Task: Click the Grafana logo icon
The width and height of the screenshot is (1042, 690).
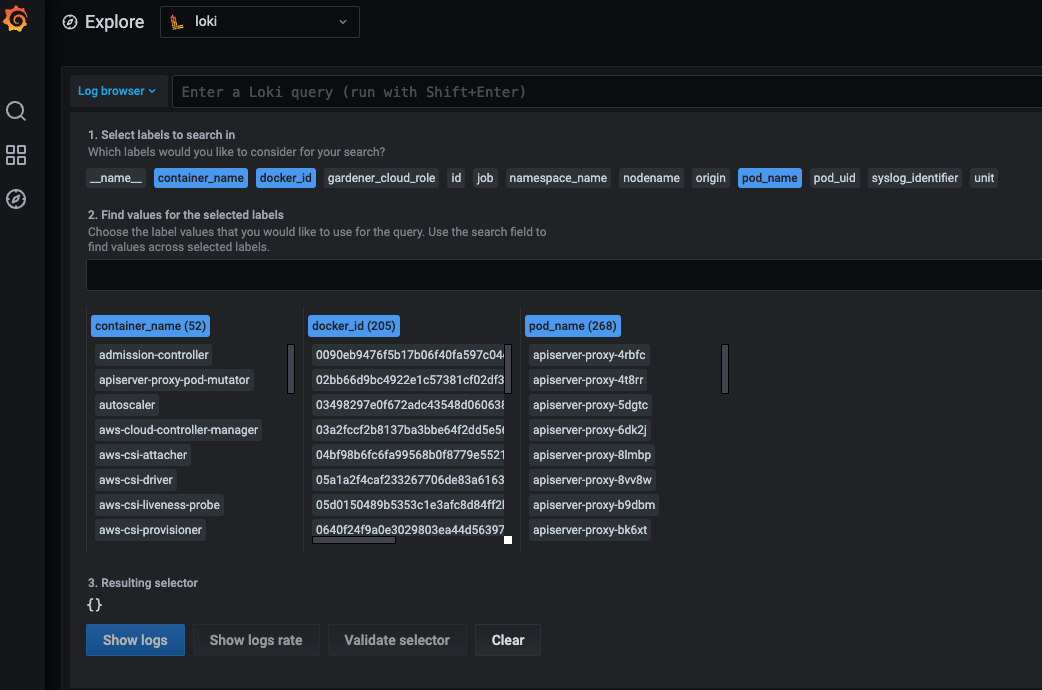Action: (x=15, y=19)
